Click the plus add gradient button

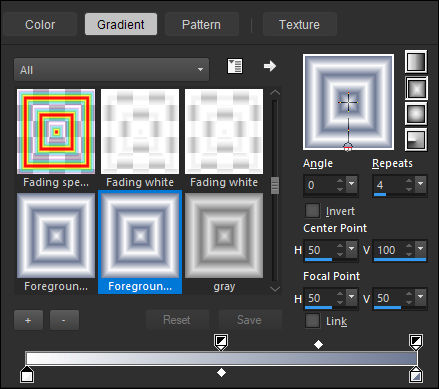[x=28, y=320]
